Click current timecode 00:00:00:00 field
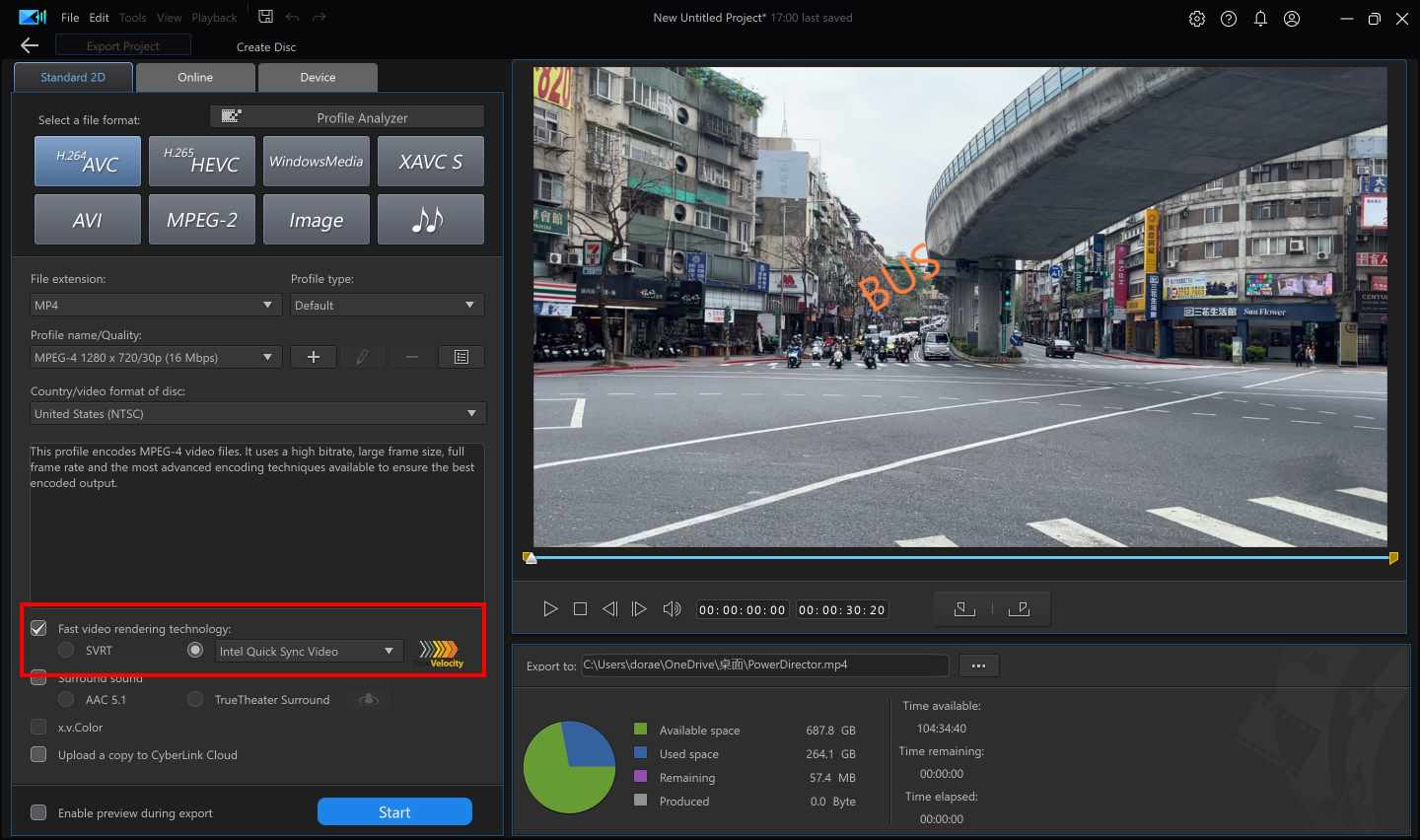 tap(743, 609)
